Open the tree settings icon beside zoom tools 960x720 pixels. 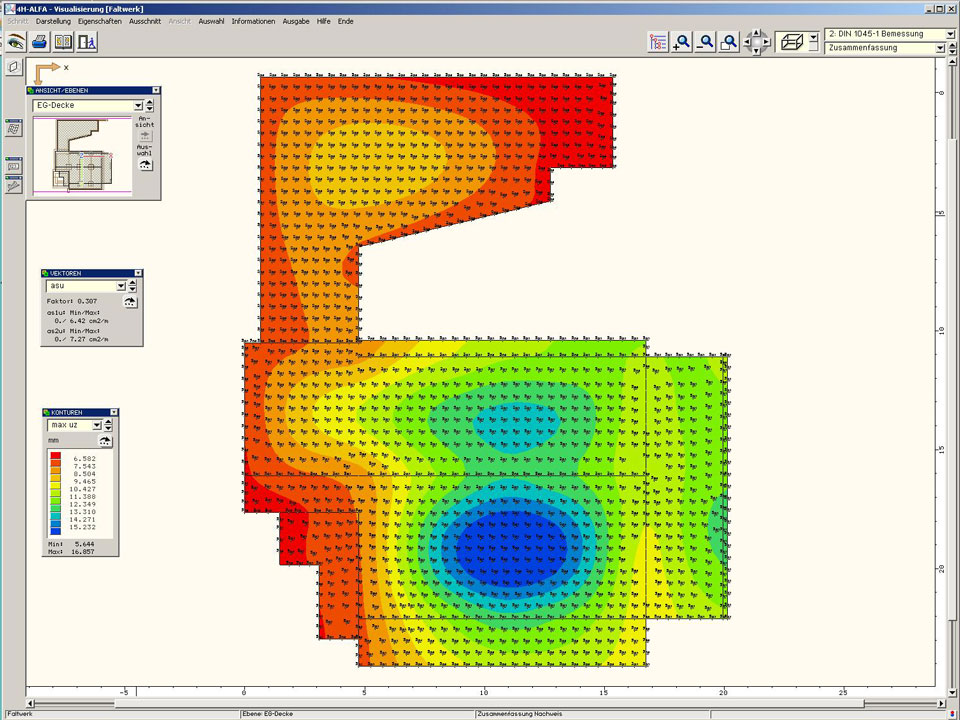(x=657, y=42)
